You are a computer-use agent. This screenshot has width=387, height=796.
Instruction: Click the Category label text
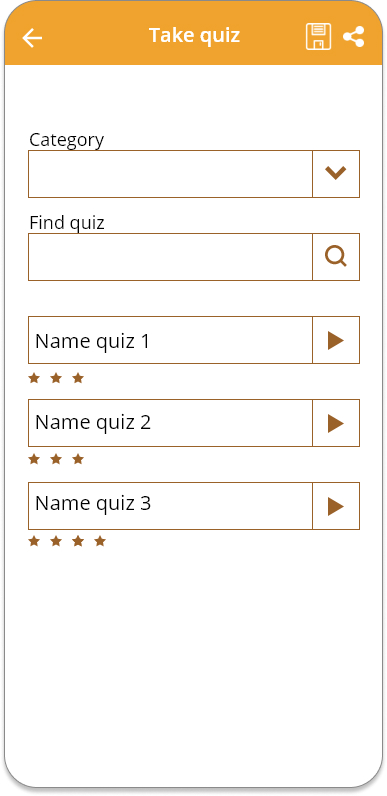tap(67, 140)
